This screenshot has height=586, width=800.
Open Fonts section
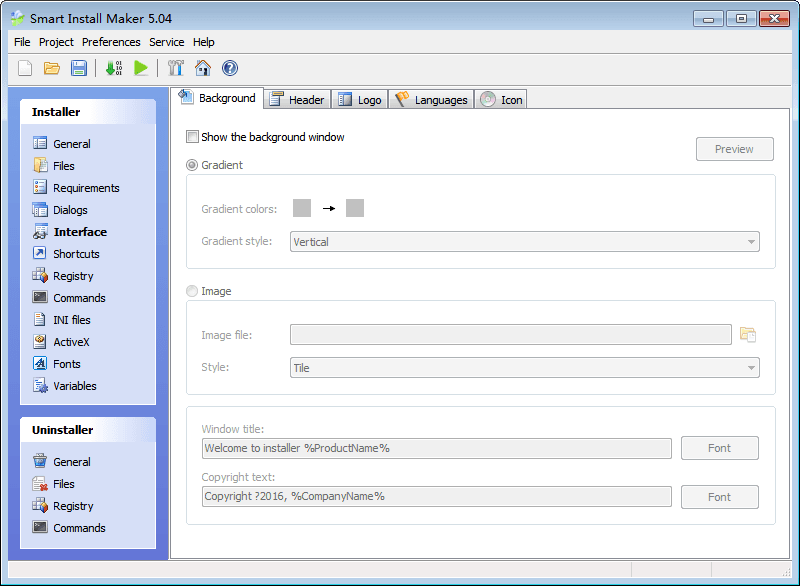[57, 364]
